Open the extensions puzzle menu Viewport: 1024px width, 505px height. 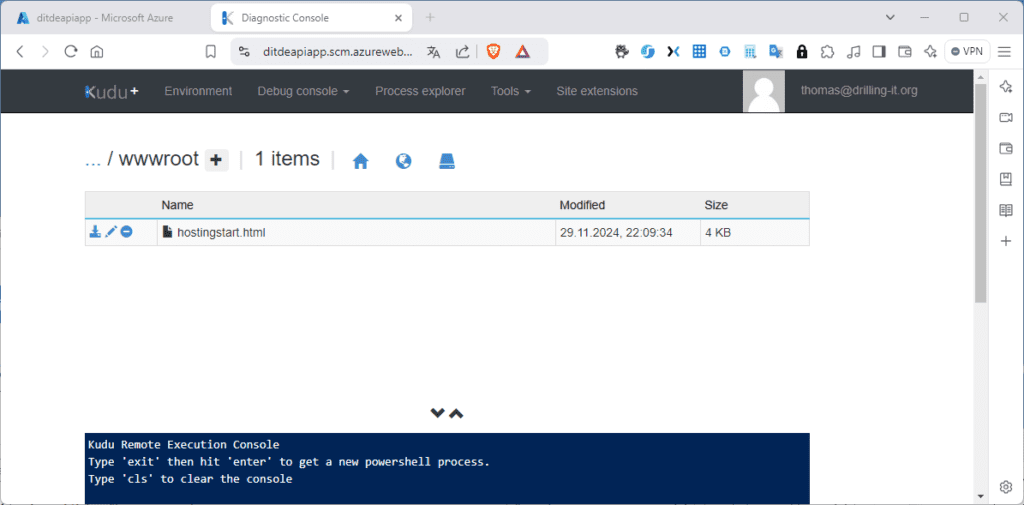pos(827,52)
